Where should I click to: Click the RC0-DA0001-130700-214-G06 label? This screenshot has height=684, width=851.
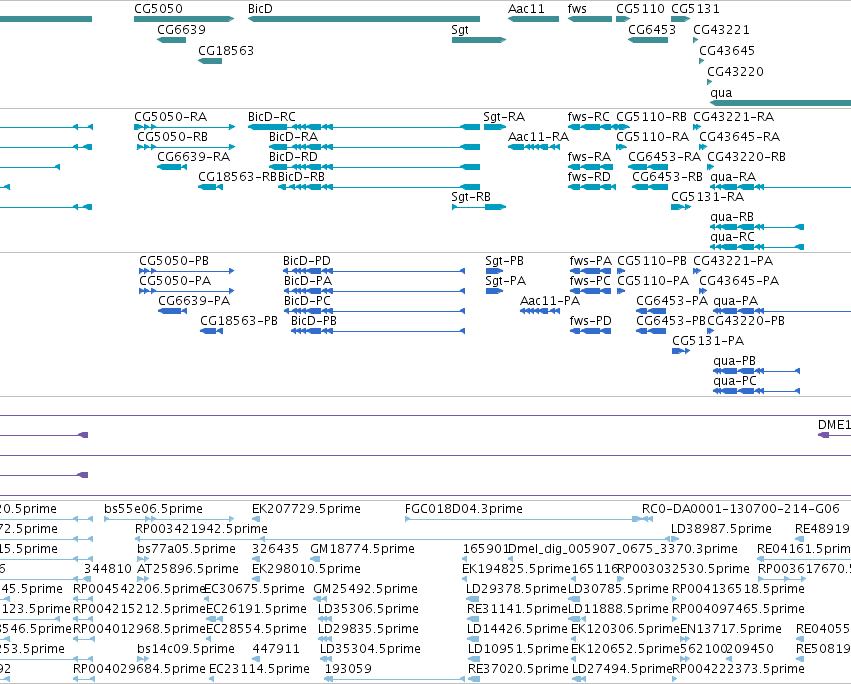coord(740,509)
